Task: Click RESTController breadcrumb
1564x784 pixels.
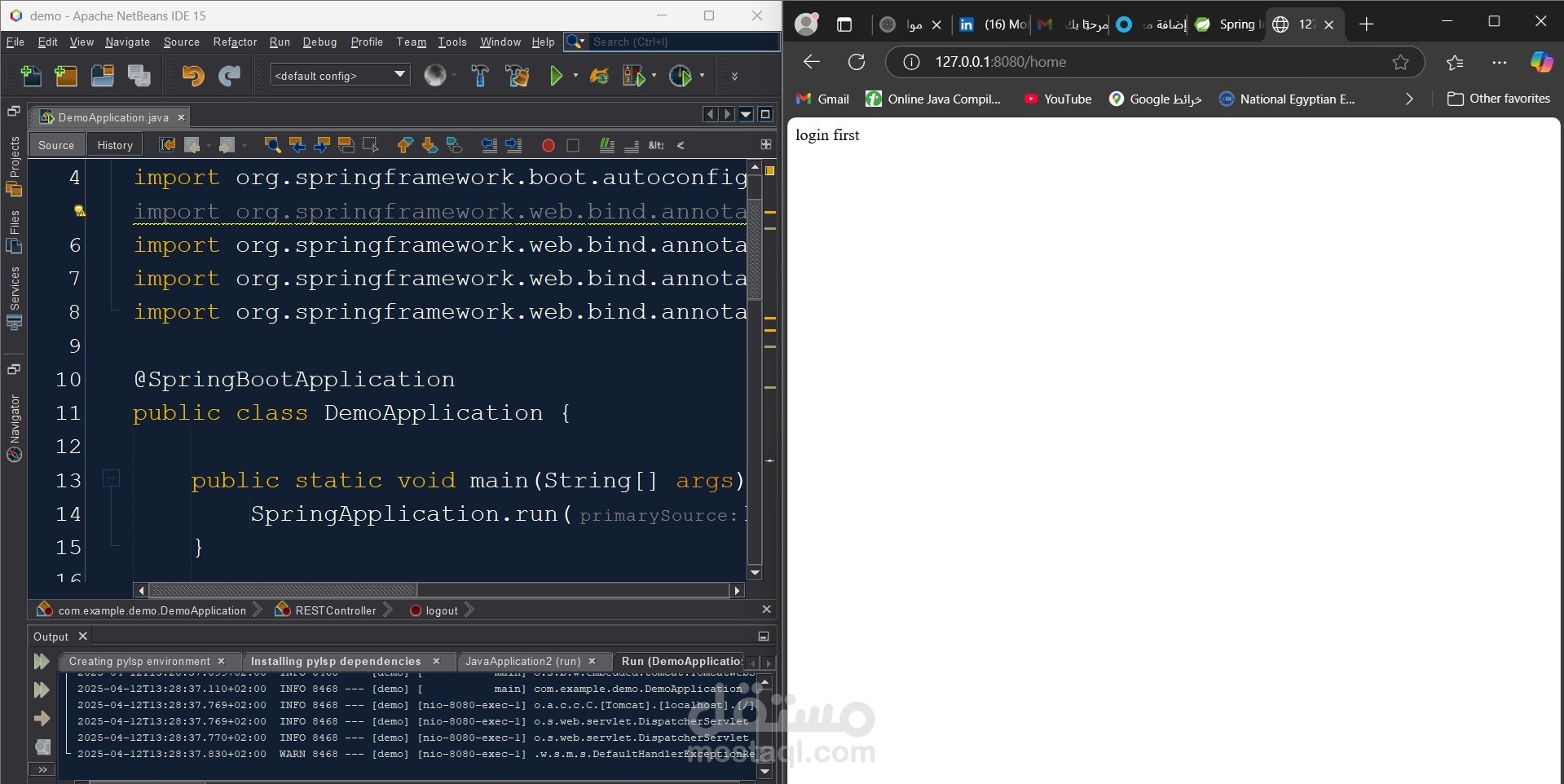Action: click(x=326, y=610)
